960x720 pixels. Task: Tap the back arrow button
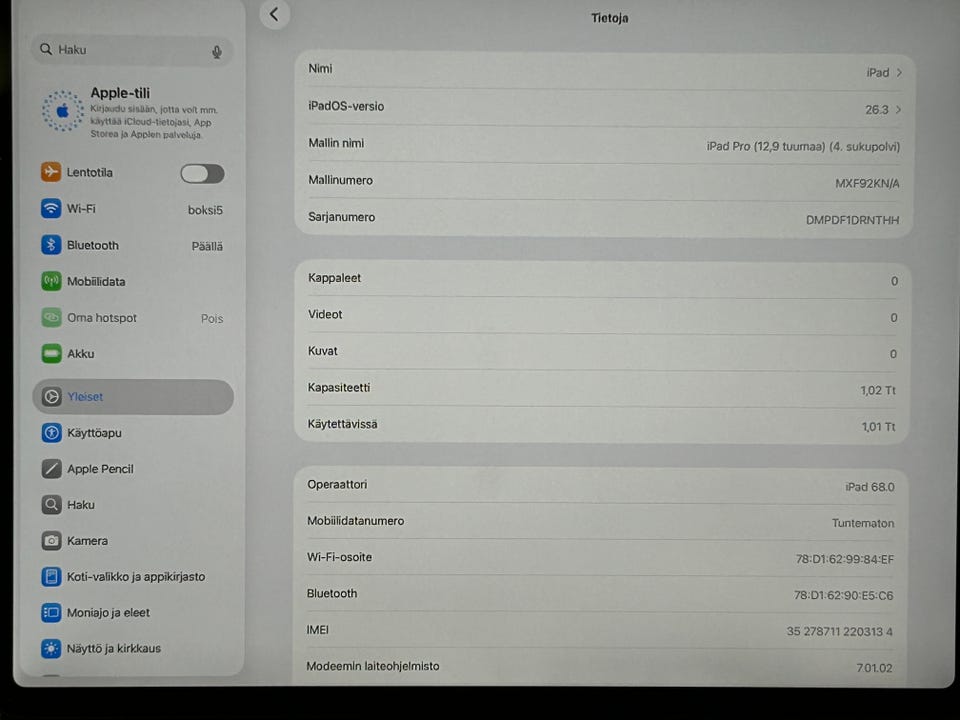(x=274, y=14)
